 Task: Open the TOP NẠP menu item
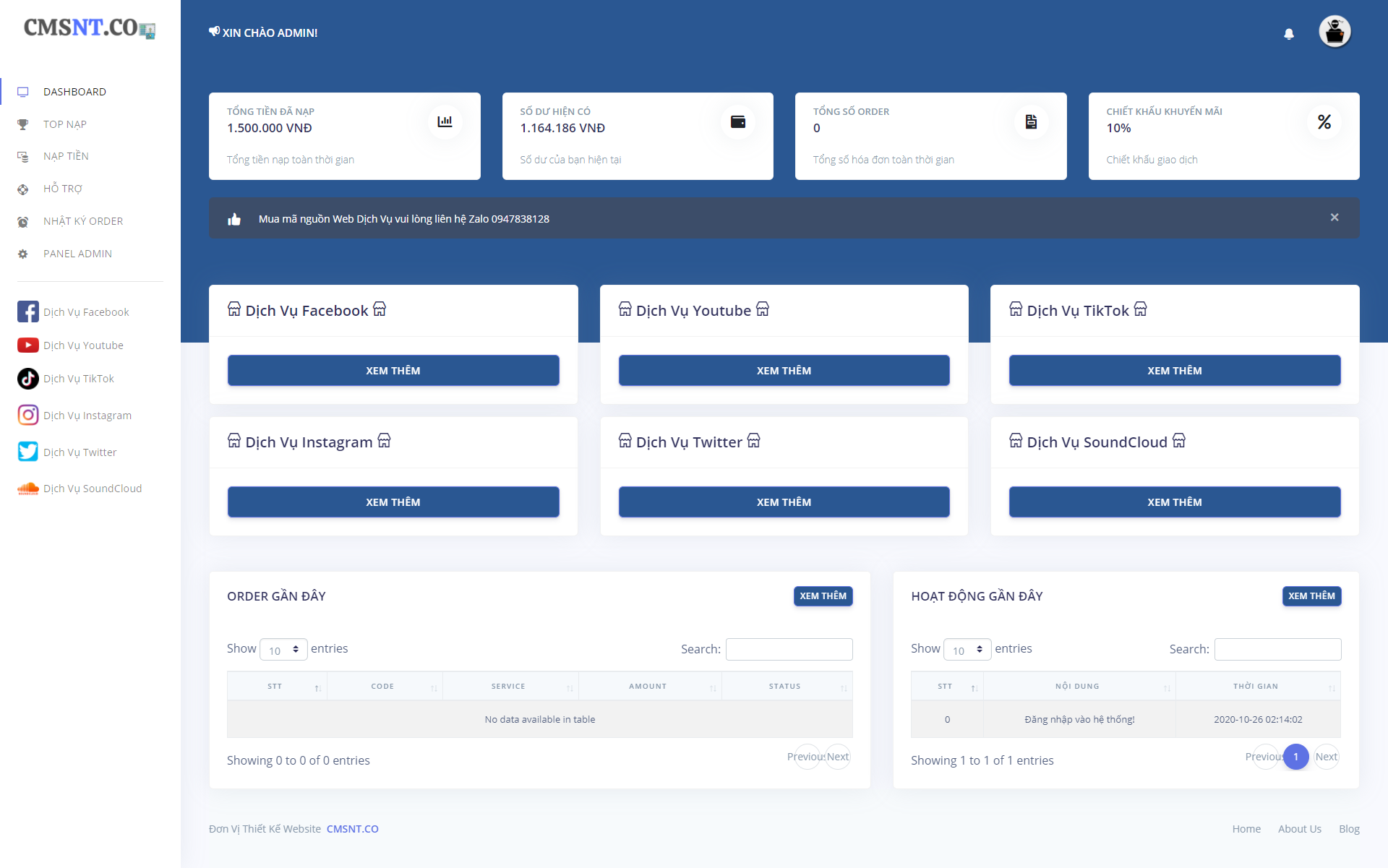pos(65,124)
